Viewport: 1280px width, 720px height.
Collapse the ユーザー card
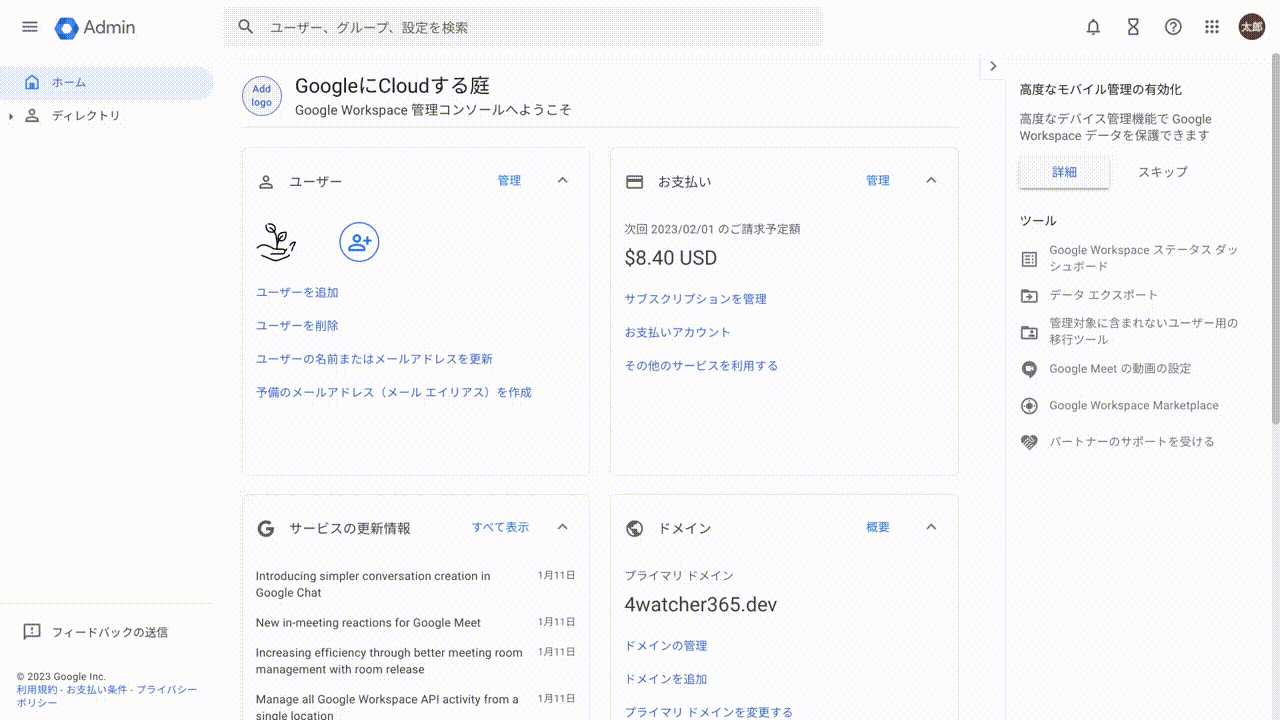coord(562,181)
